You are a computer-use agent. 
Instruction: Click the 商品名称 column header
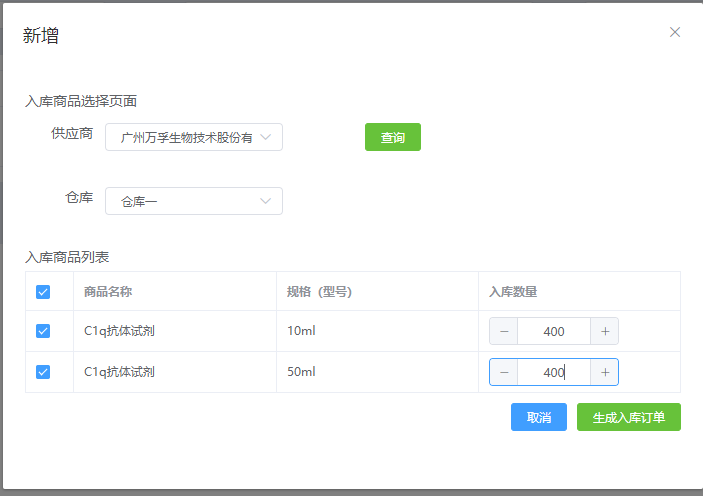coord(109,292)
